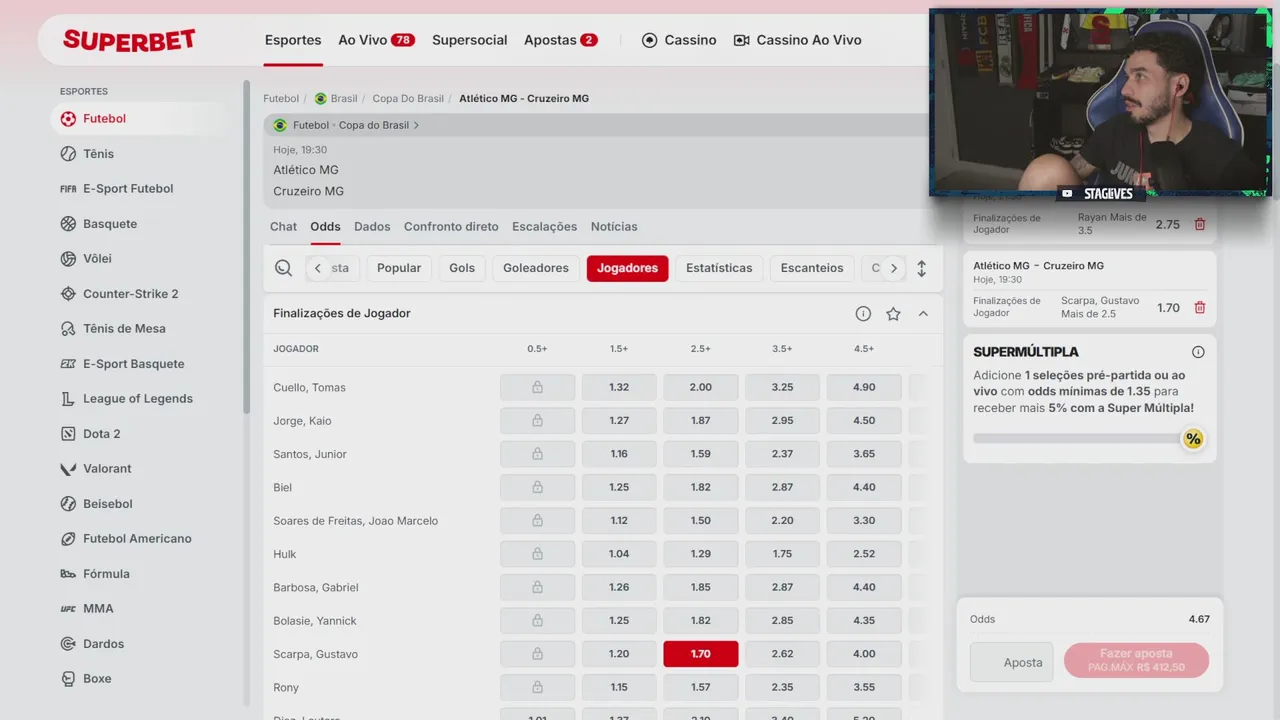
Task: Open the Dados tab
Action: tap(372, 227)
